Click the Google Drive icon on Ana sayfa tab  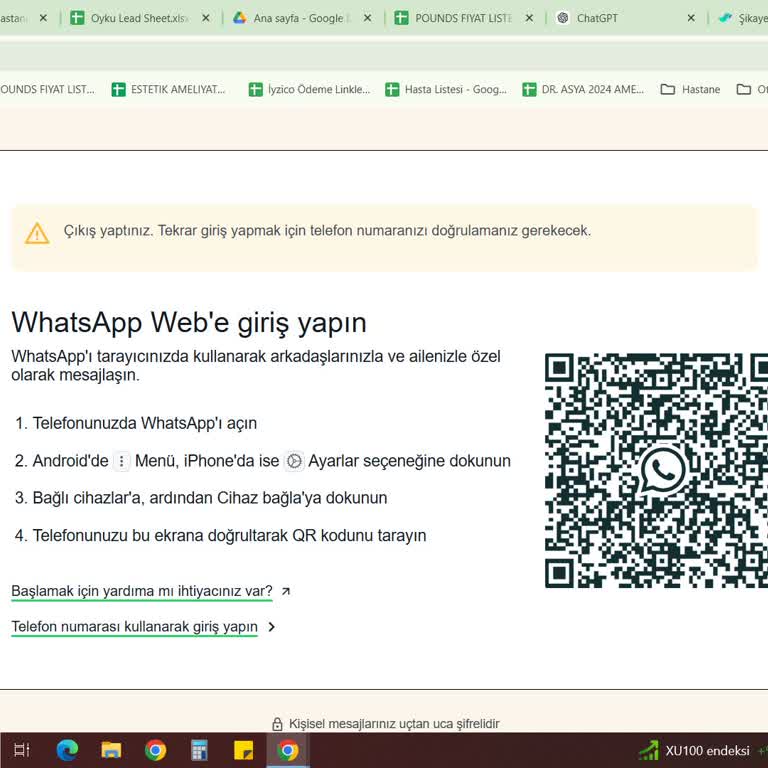[x=239, y=18]
